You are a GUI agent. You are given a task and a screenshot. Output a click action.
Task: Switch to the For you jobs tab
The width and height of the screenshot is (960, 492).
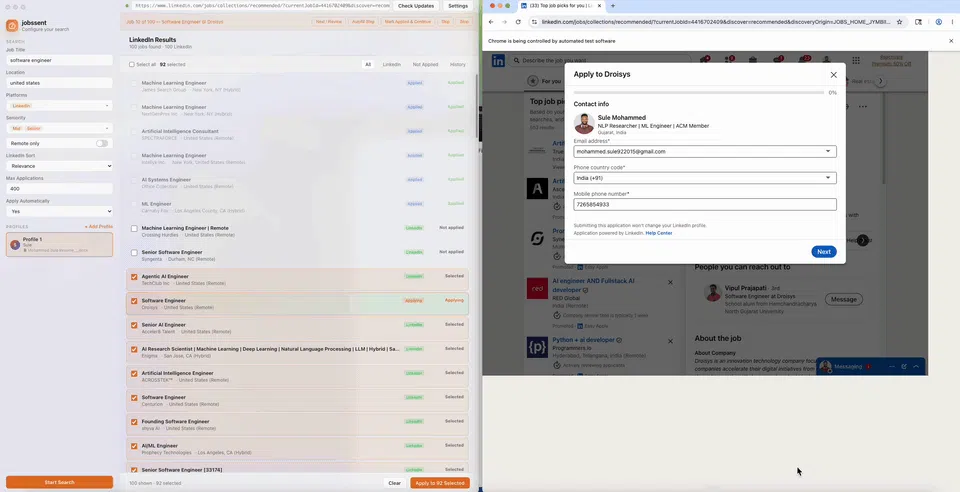coord(545,81)
